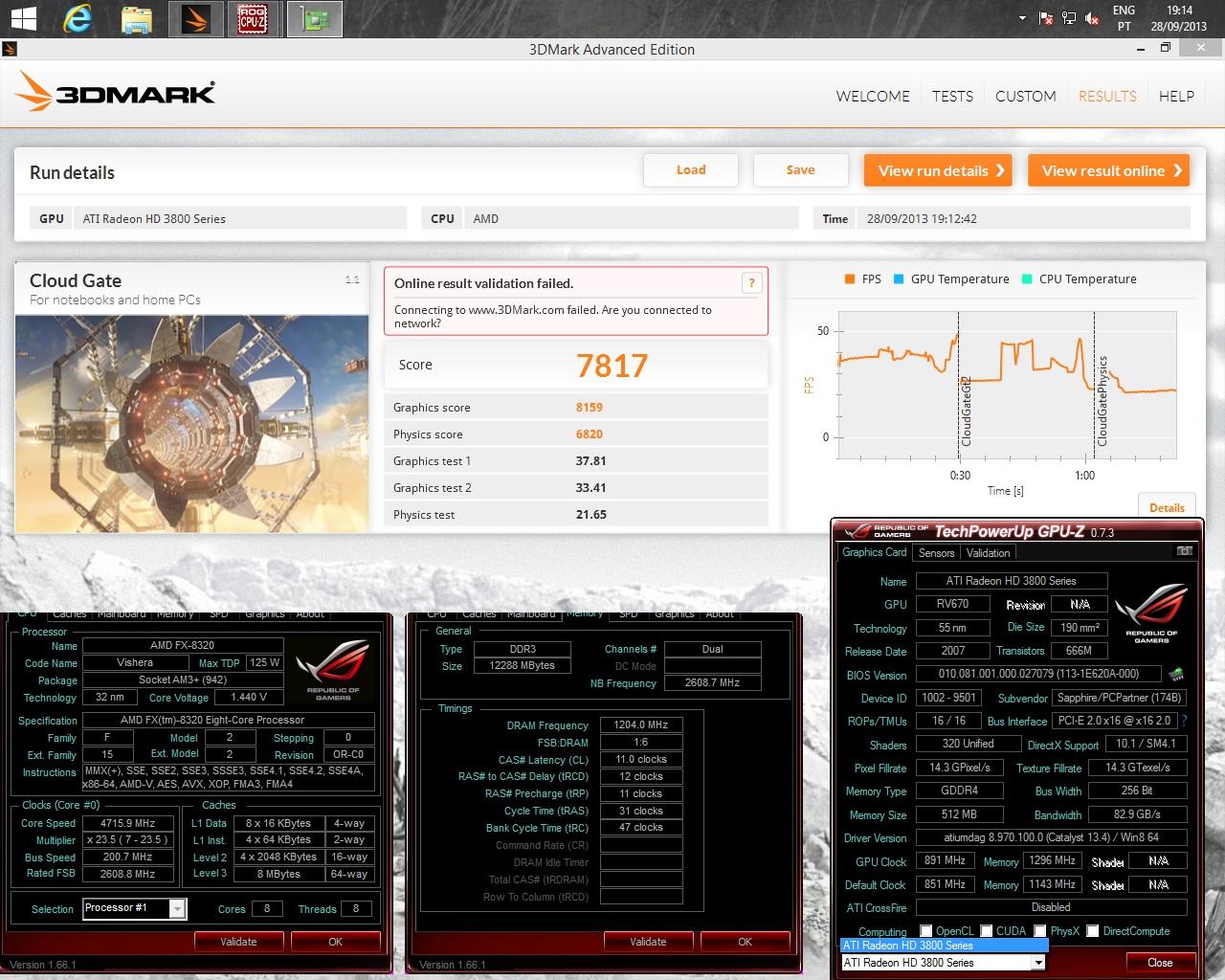Open File Explorer from the taskbar
This screenshot has height=980, width=1225.
(137, 18)
